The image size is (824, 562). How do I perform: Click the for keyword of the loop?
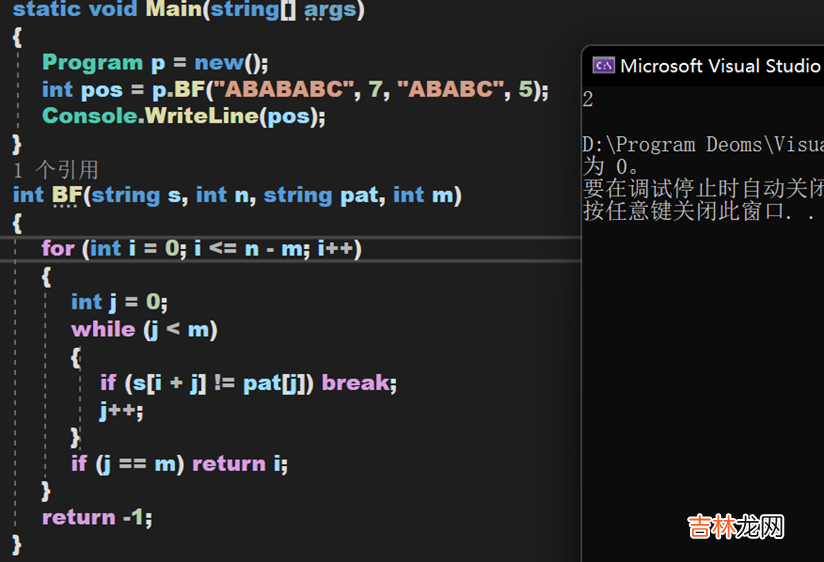[x=59, y=248]
